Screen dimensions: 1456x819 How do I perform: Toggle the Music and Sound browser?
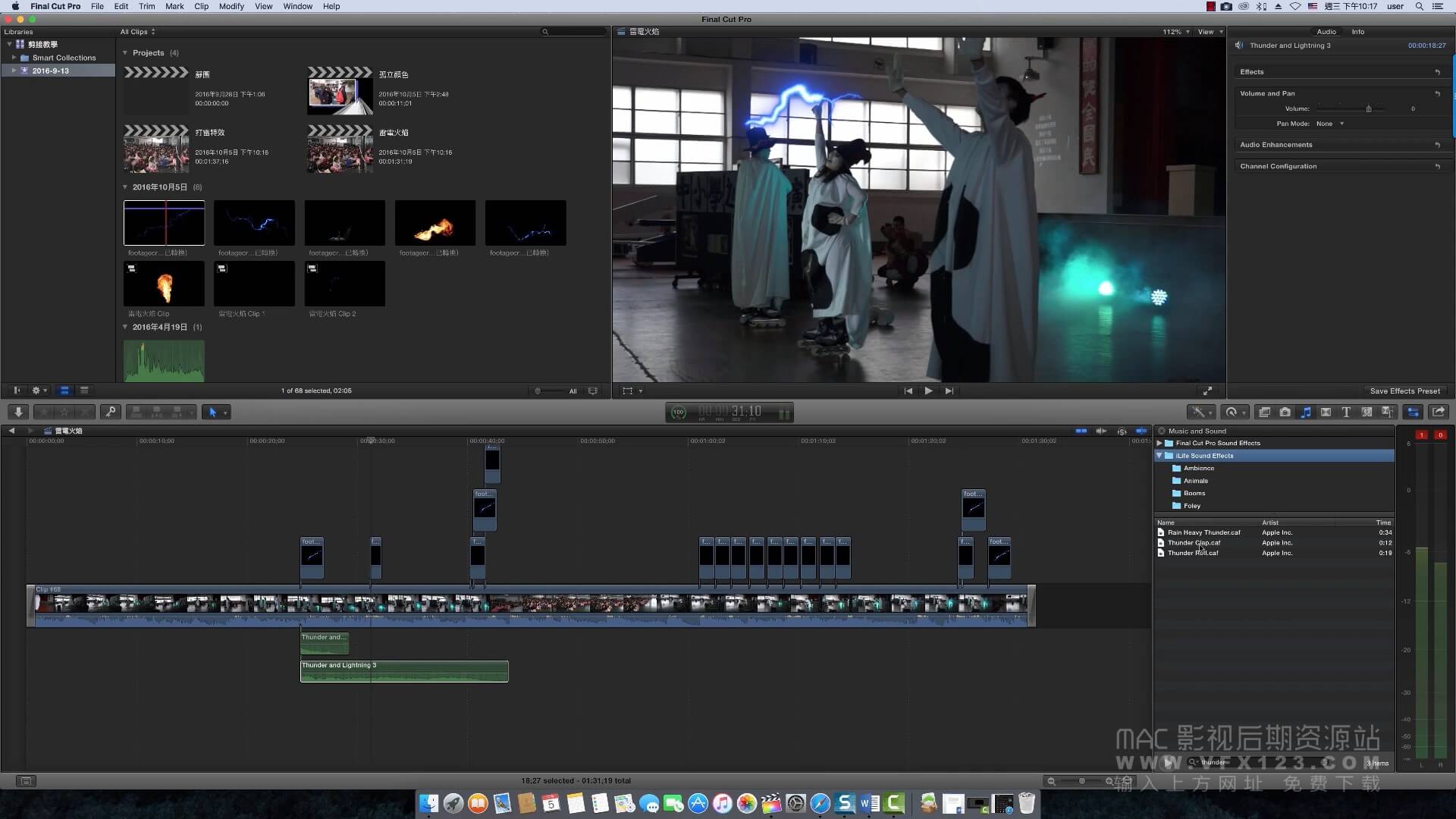(1306, 412)
